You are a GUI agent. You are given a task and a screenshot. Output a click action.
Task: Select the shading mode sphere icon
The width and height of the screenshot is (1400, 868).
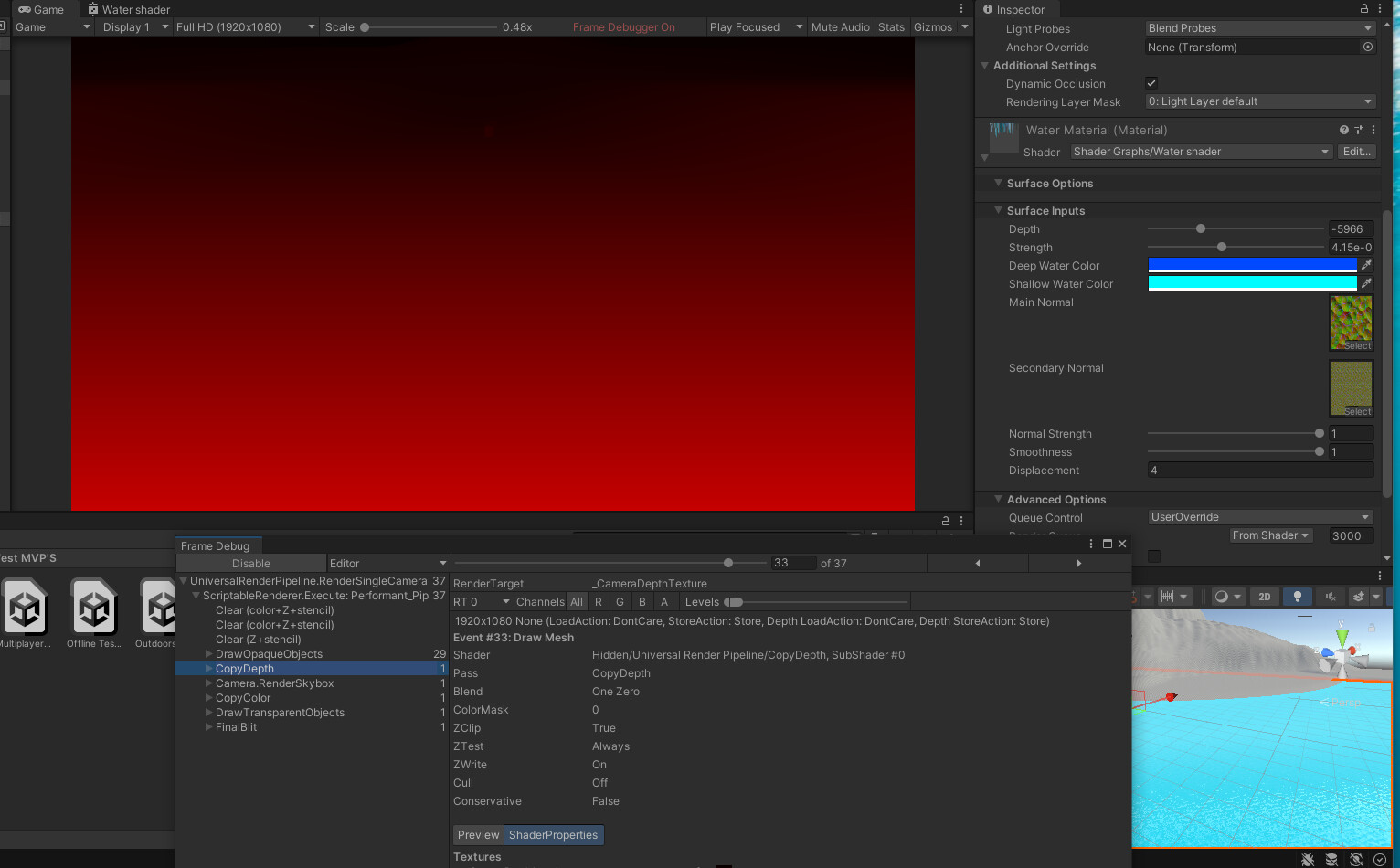click(x=1222, y=597)
